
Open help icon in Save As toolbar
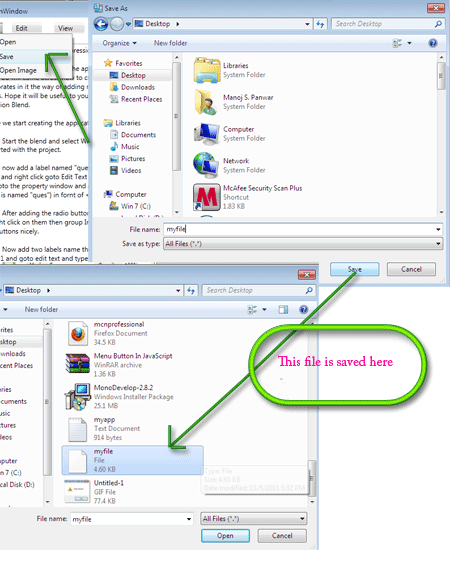pyautogui.click(x=433, y=43)
